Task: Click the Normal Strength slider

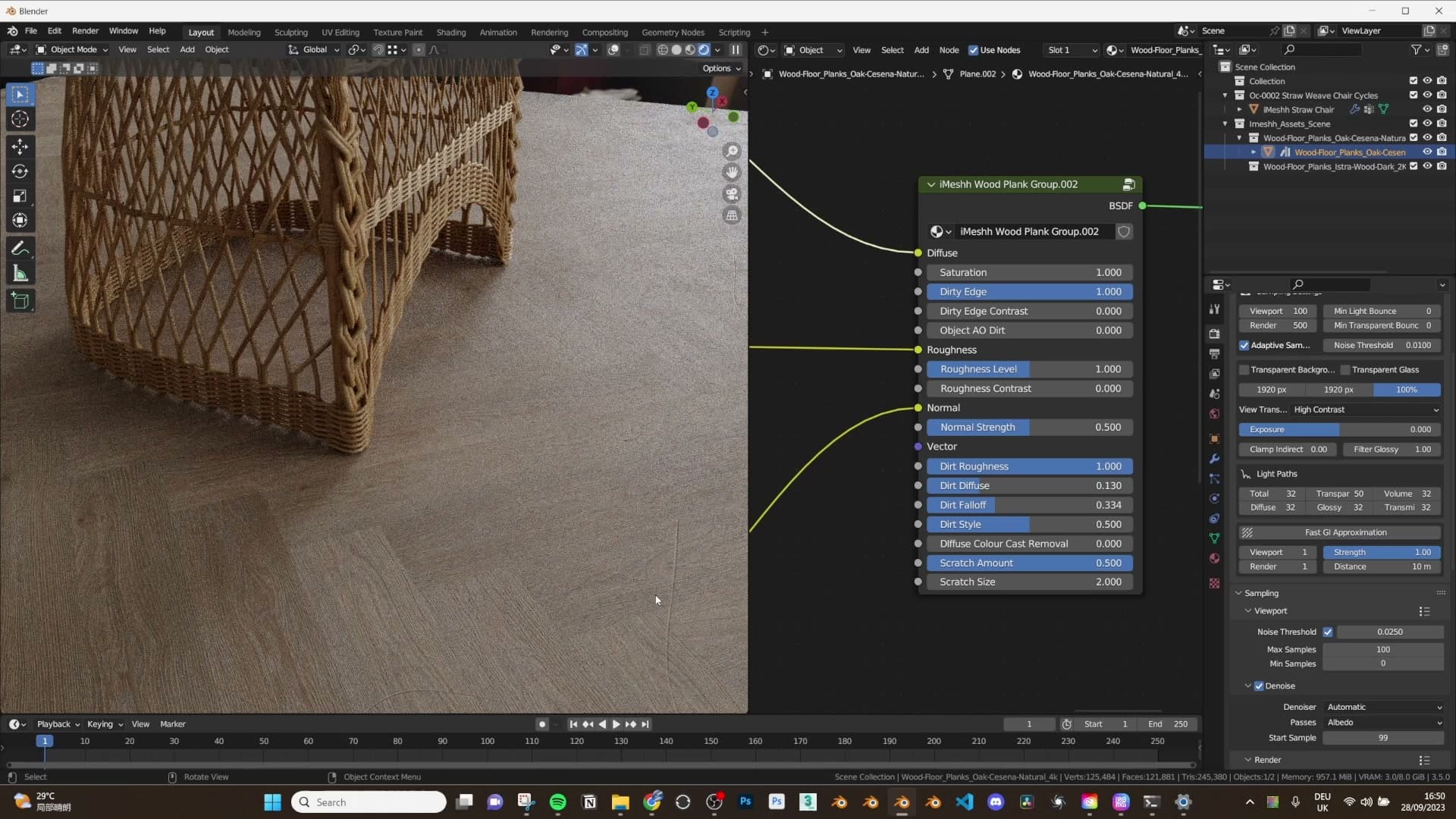Action: (x=1029, y=428)
